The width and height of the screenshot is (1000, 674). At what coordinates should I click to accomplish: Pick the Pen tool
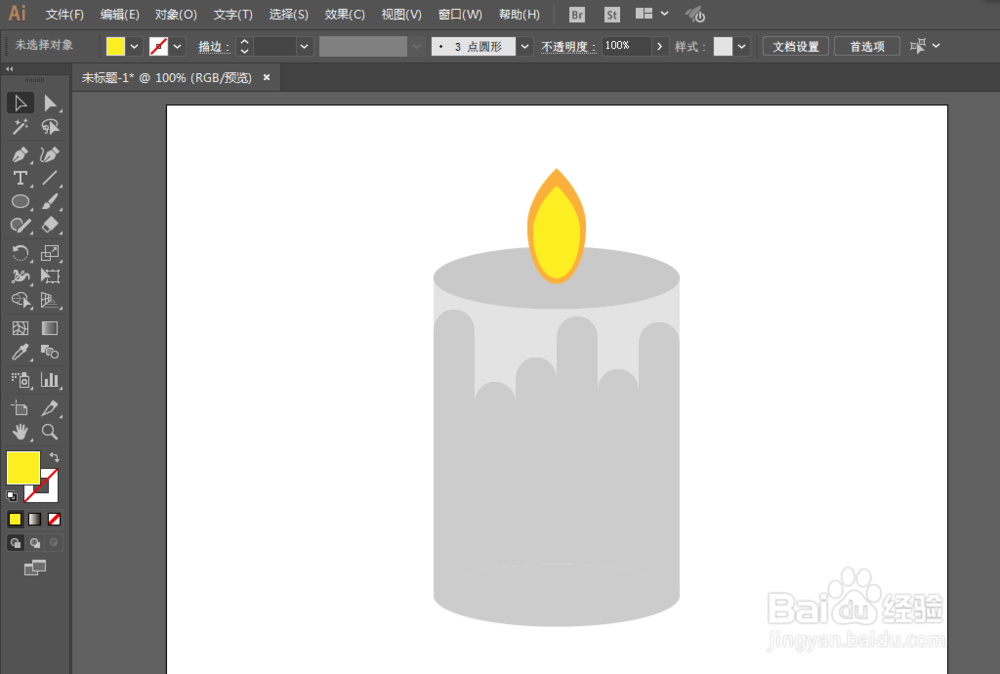pos(20,153)
